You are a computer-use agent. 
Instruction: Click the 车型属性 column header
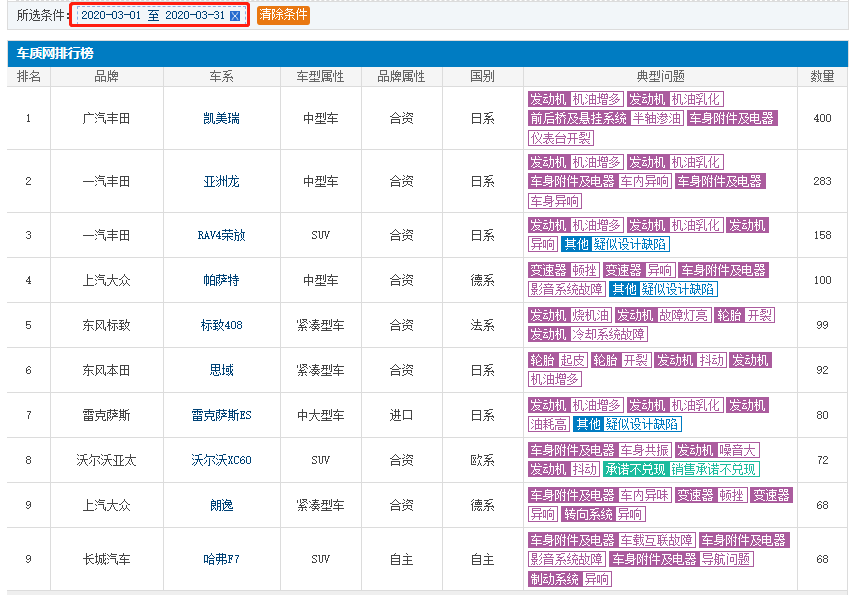(x=321, y=76)
